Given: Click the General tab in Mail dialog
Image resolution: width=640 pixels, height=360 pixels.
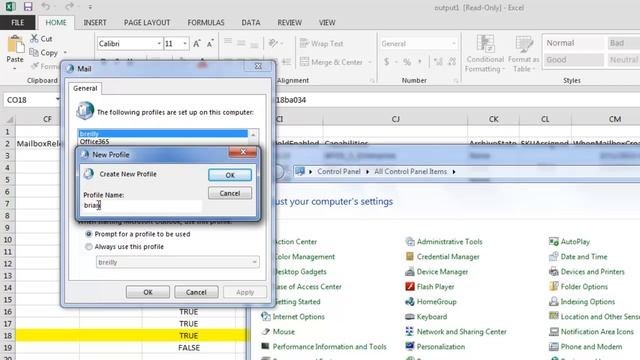Looking at the screenshot, I should tap(85, 88).
